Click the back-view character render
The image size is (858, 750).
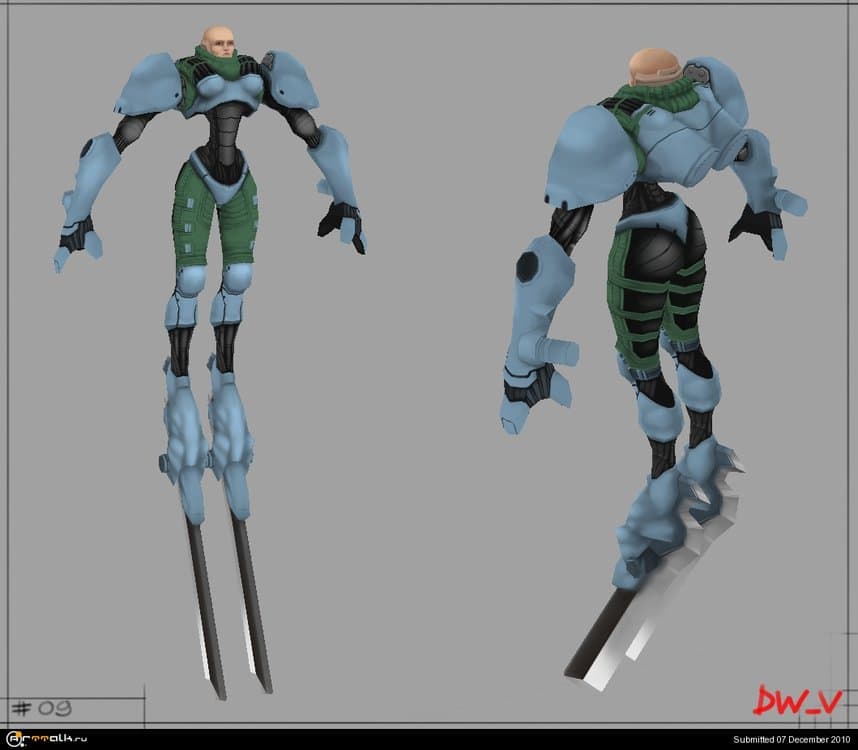pos(654,369)
